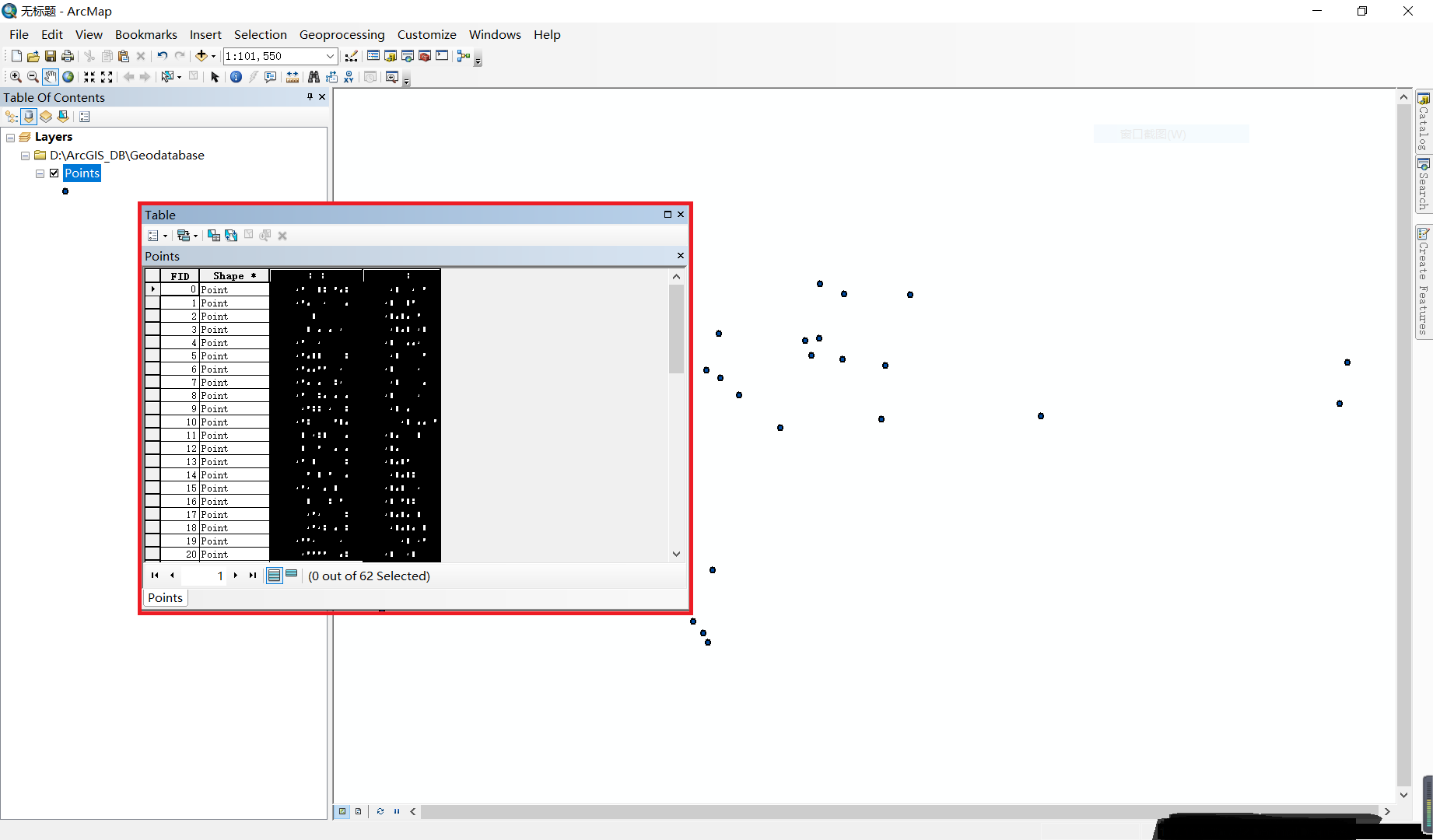Image resolution: width=1433 pixels, height=840 pixels.
Task: Switch Table Of Contents to List By Drawing Order
Action: [x=10, y=117]
